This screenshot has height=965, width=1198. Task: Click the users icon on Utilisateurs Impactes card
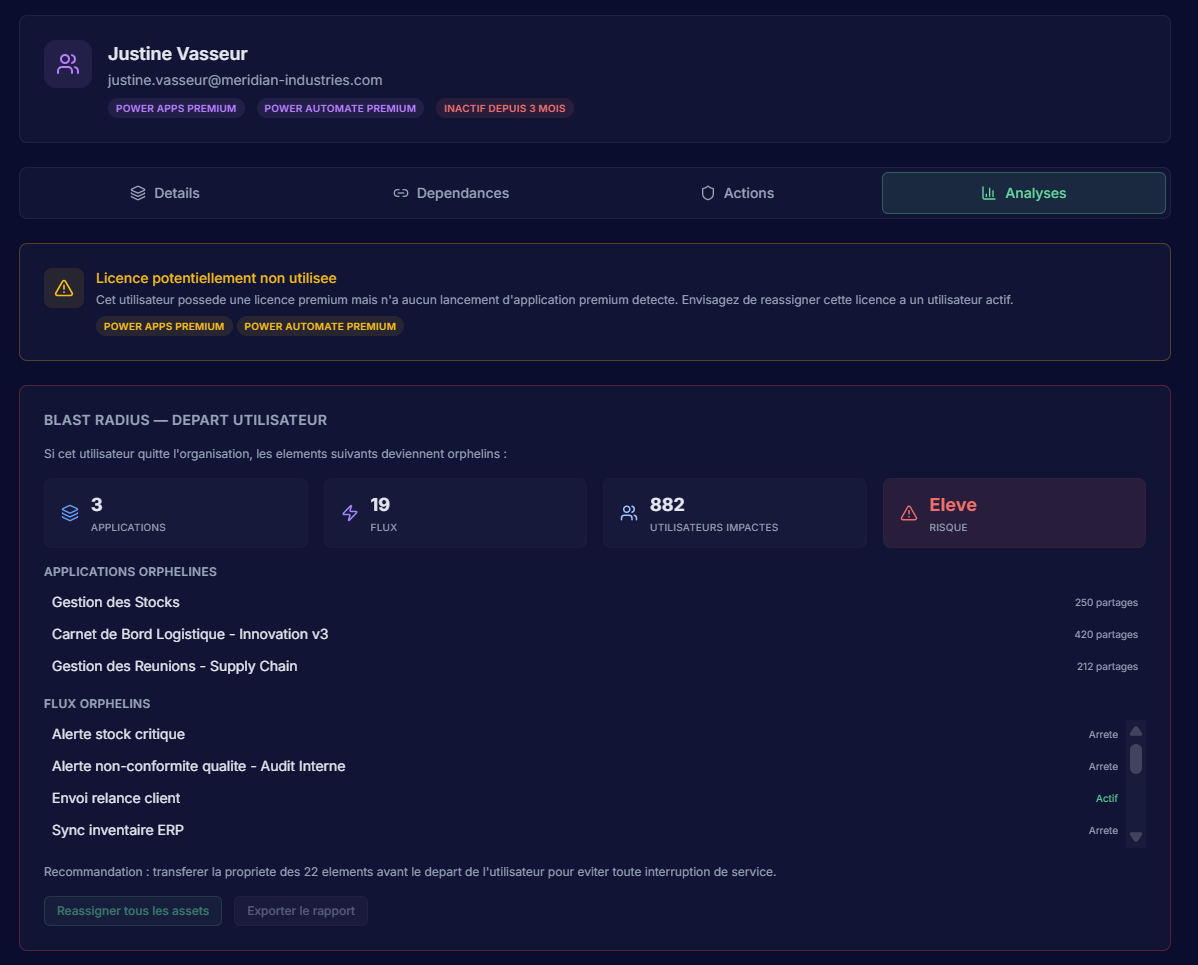pyautogui.click(x=628, y=512)
